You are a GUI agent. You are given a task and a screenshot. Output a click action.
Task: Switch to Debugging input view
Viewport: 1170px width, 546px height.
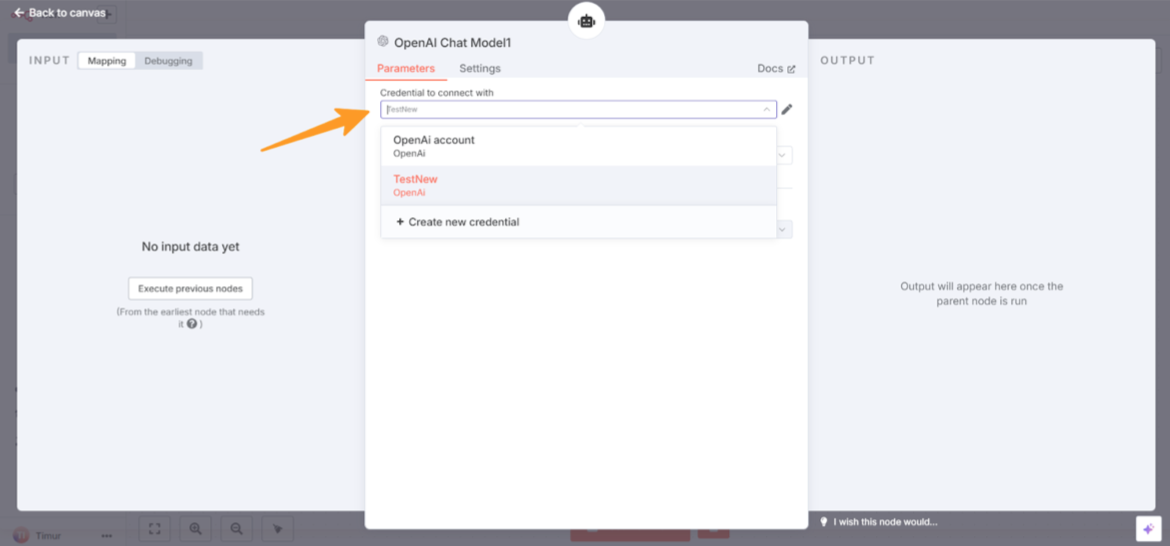169,61
